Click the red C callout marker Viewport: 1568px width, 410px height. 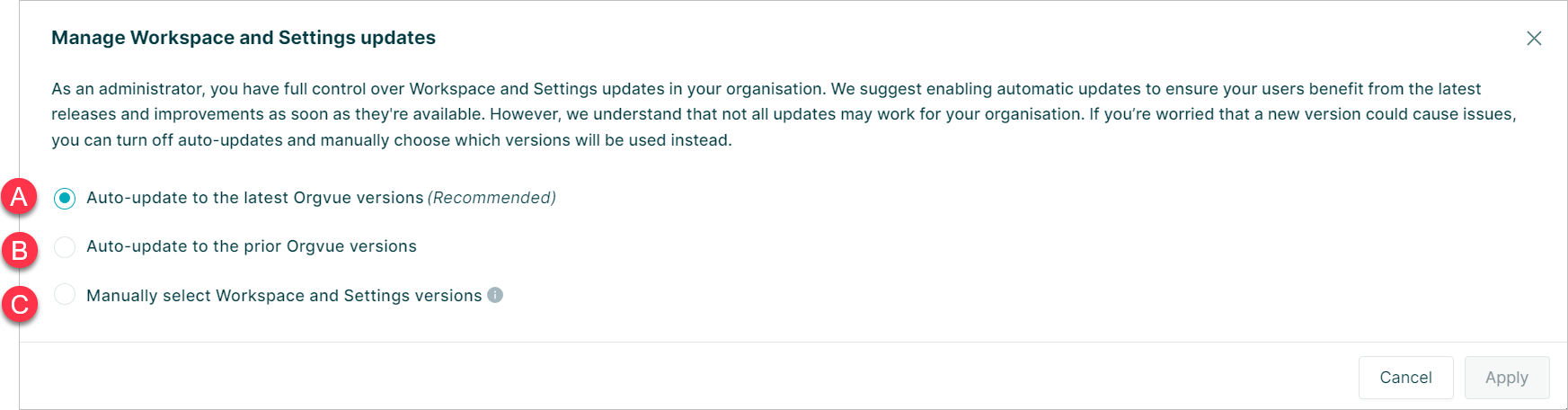[x=20, y=304]
